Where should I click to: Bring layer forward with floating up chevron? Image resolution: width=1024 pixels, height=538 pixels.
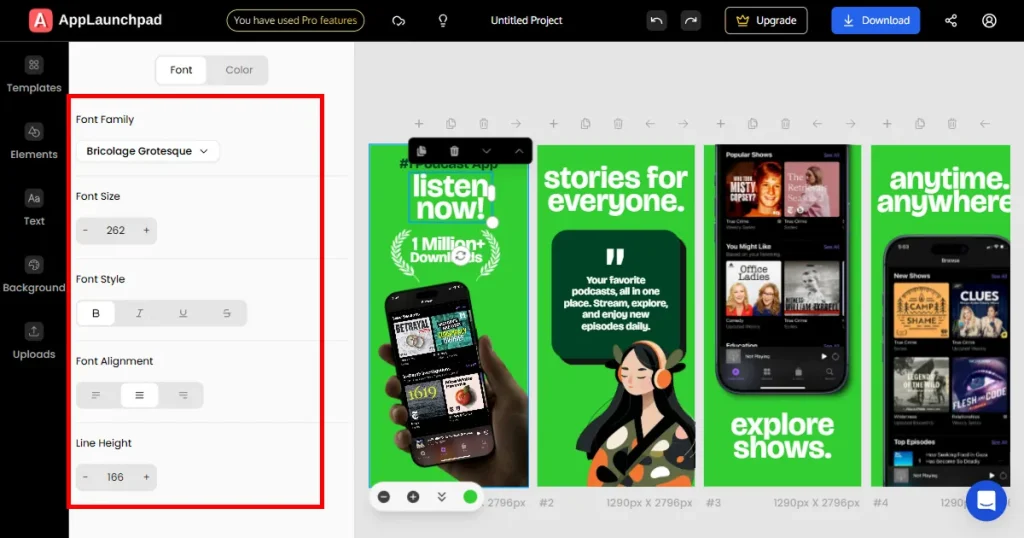(x=519, y=151)
